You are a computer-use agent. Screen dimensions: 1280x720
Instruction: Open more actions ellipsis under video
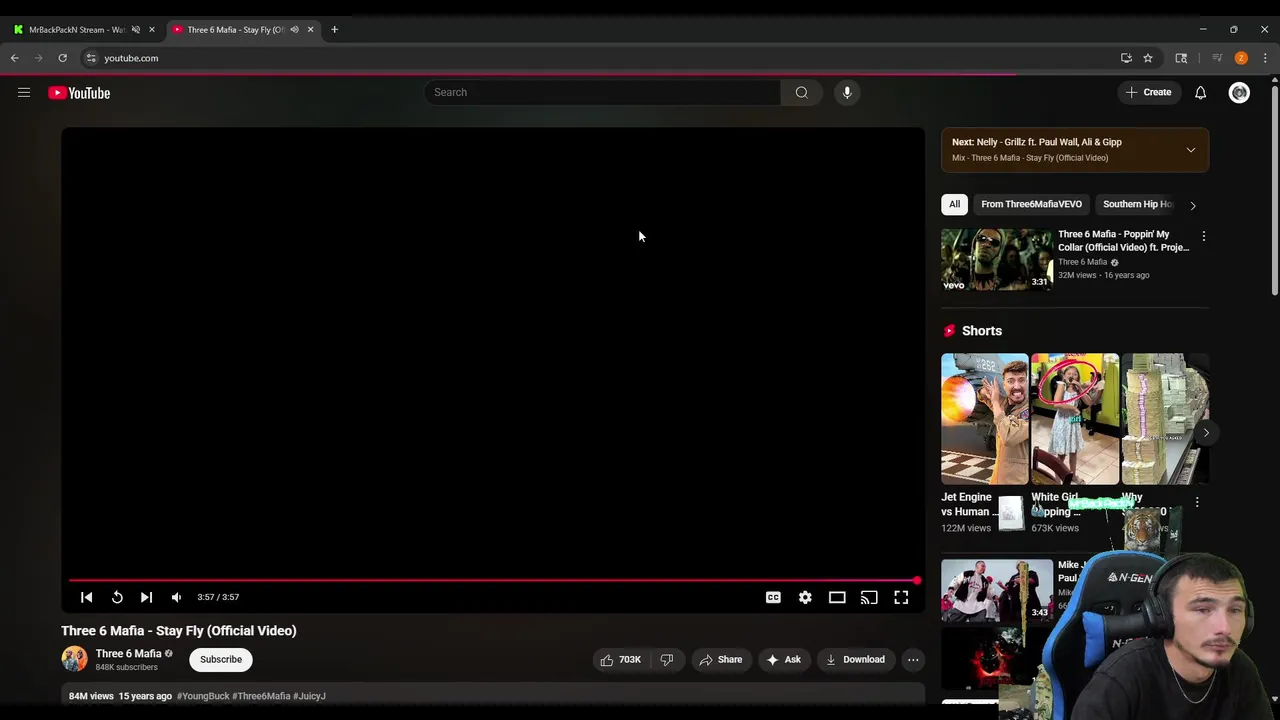[x=913, y=660]
